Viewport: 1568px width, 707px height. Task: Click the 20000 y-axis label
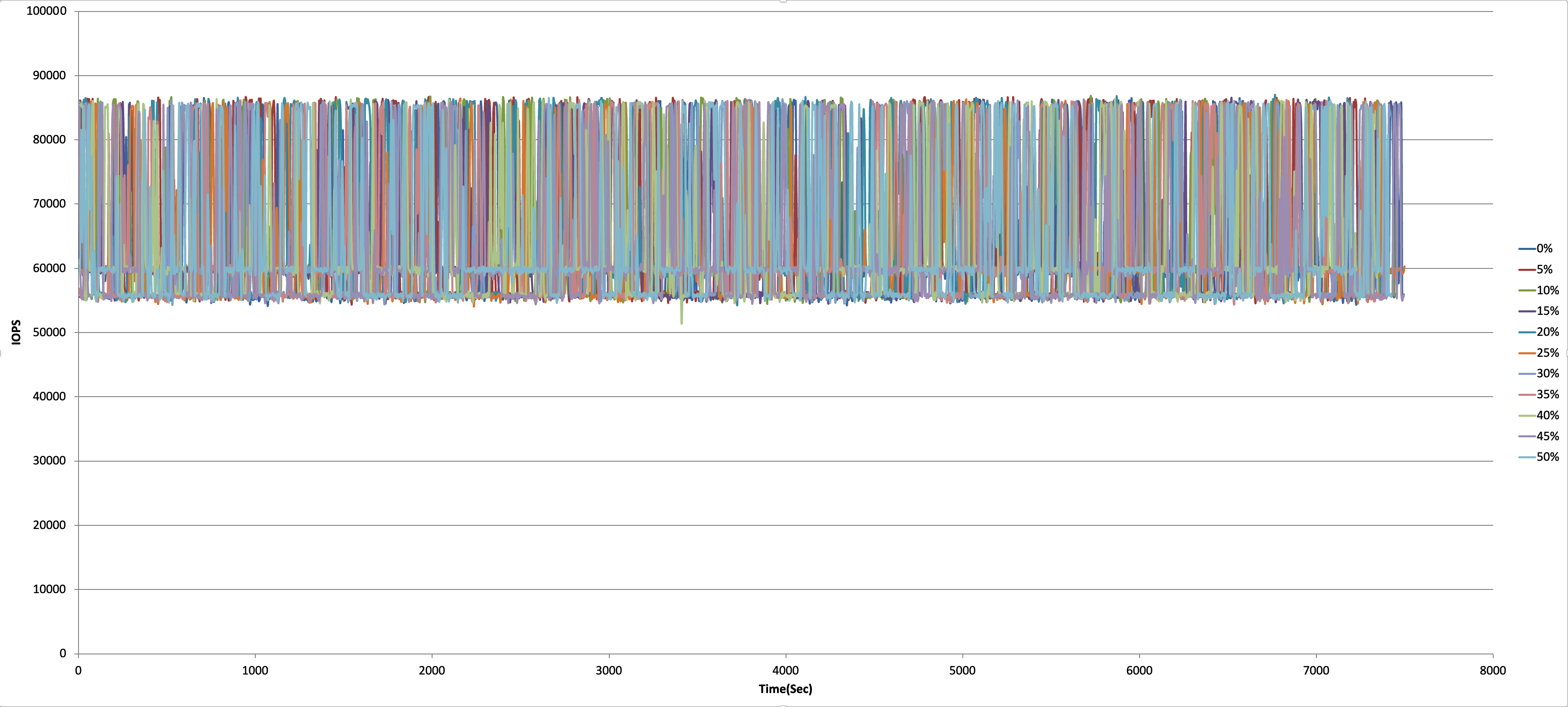pos(49,525)
